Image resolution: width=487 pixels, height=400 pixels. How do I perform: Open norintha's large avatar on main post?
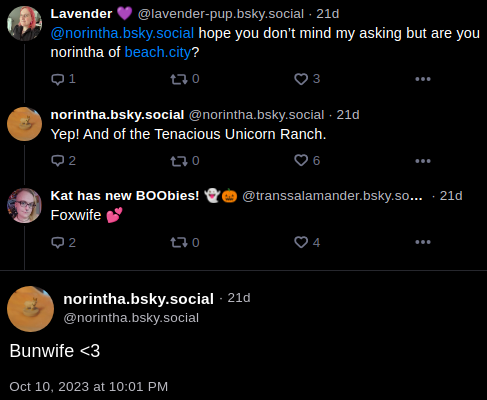[30, 309]
